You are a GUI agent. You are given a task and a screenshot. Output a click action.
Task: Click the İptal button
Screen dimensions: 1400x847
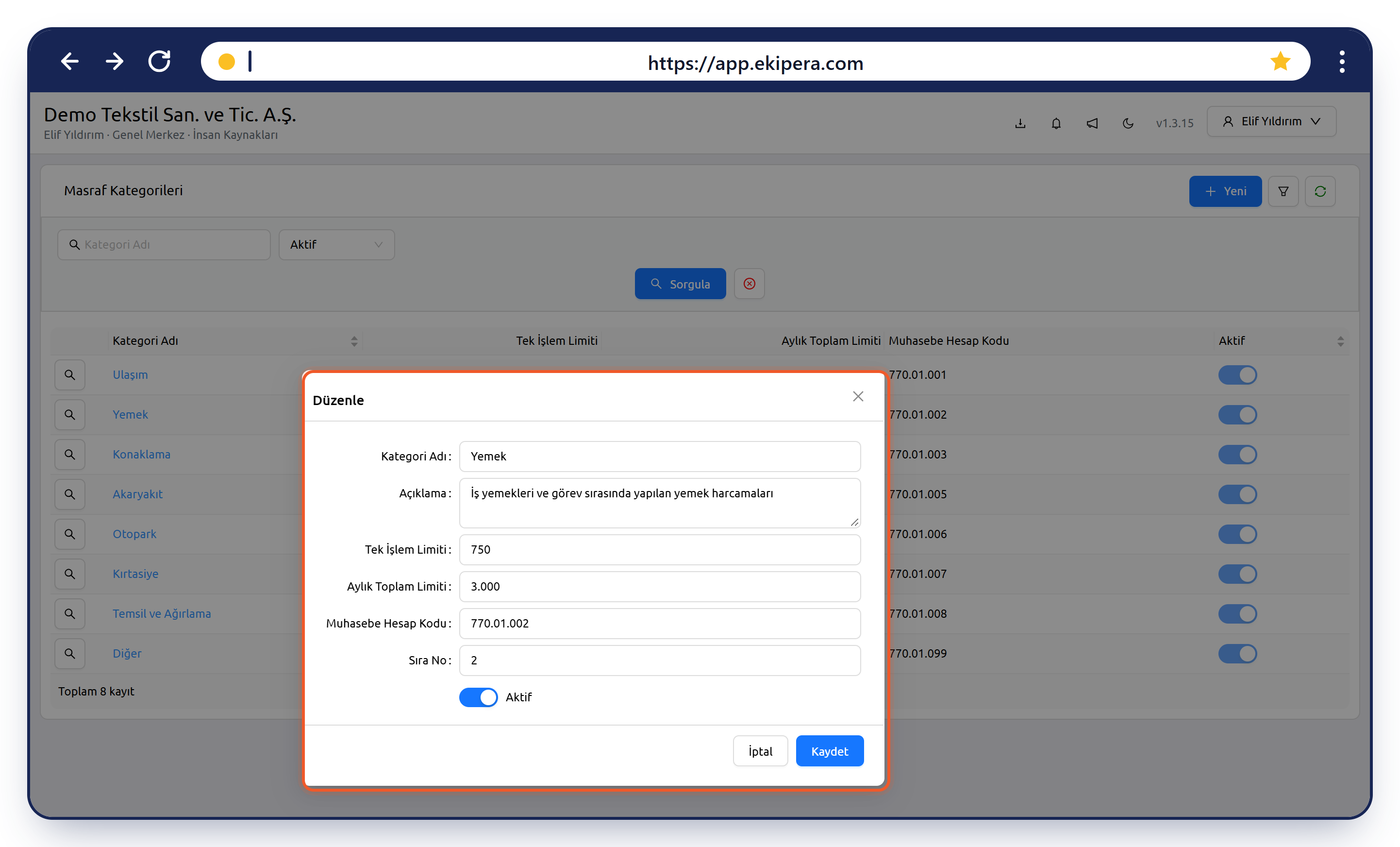760,751
